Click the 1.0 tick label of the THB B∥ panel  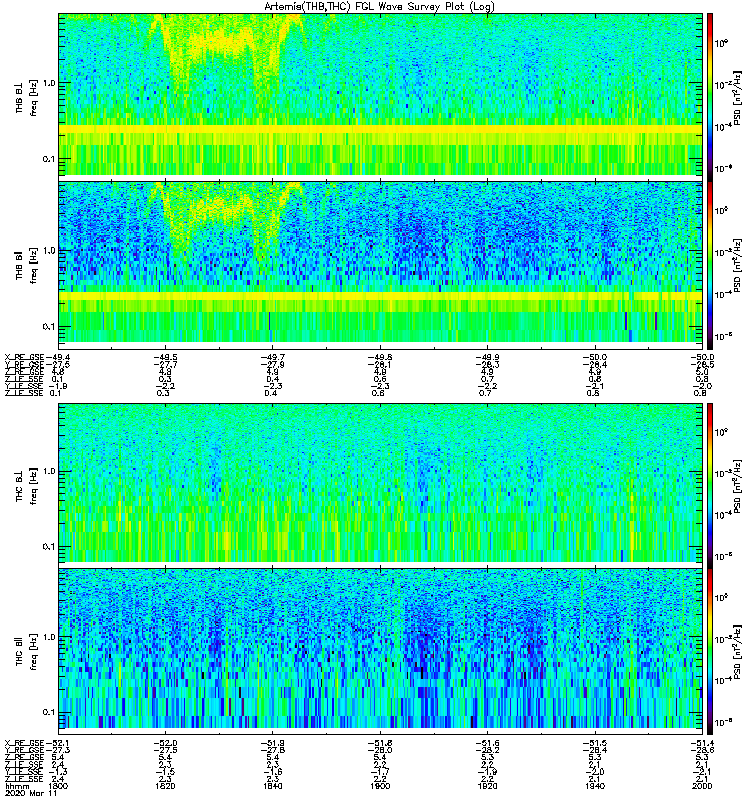coord(49,251)
